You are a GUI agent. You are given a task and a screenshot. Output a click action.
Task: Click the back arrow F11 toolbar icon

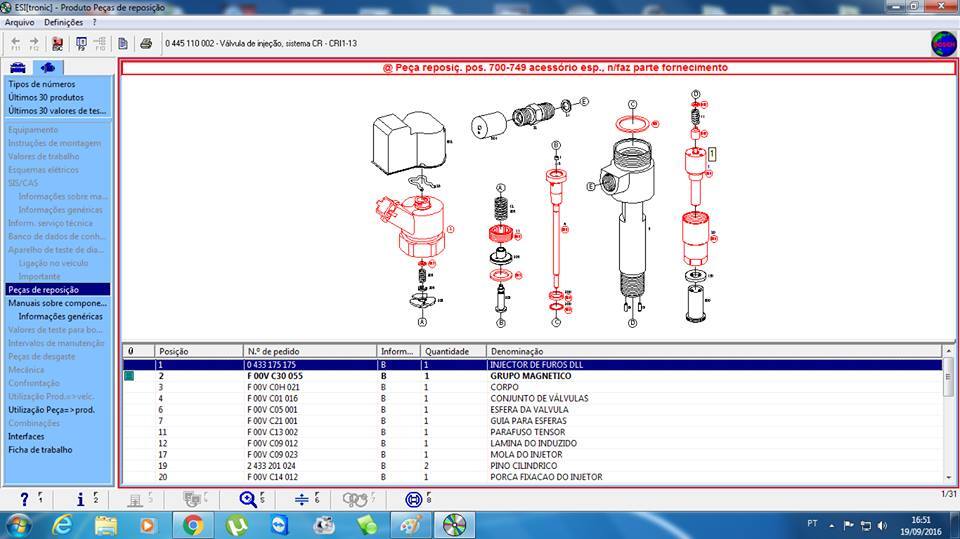(x=16, y=43)
